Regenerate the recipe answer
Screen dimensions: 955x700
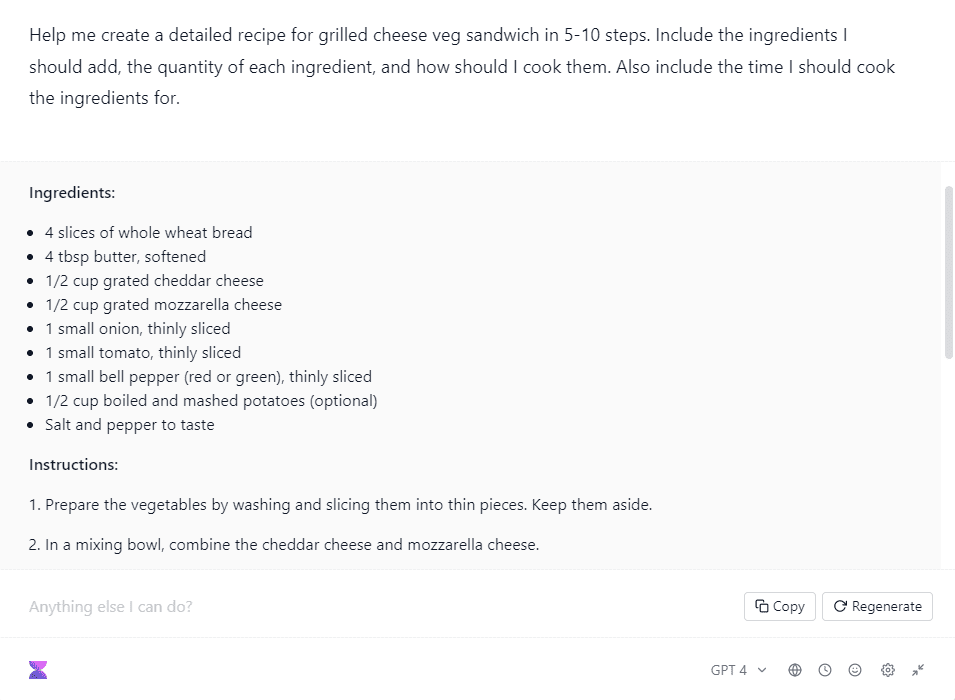pyautogui.click(x=877, y=606)
